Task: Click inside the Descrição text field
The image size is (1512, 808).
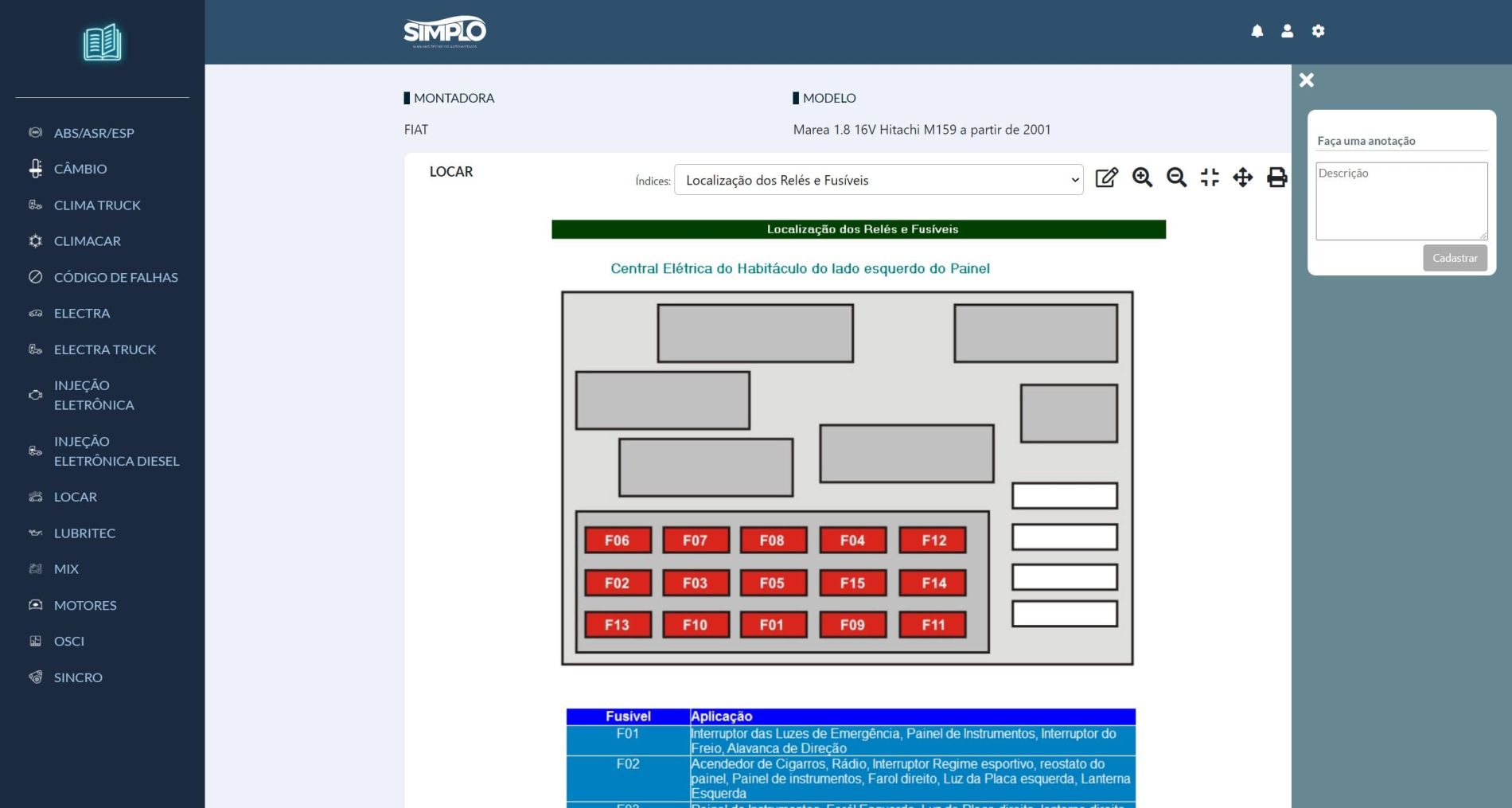Action: click(1401, 201)
